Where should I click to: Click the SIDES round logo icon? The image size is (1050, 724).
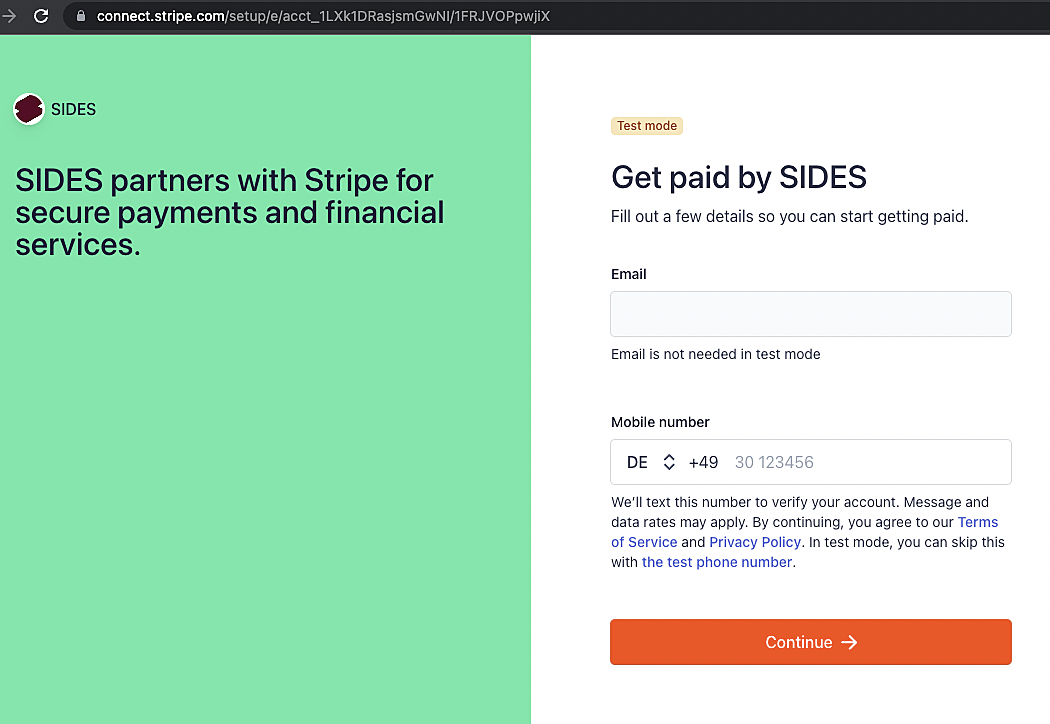tap(29, 108)
